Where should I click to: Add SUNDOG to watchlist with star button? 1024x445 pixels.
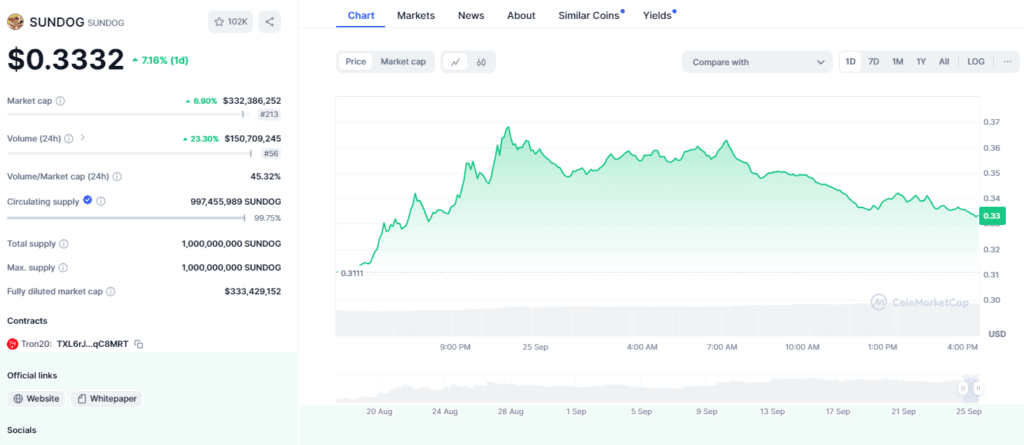pyautogui.click(x=230, y=22)
